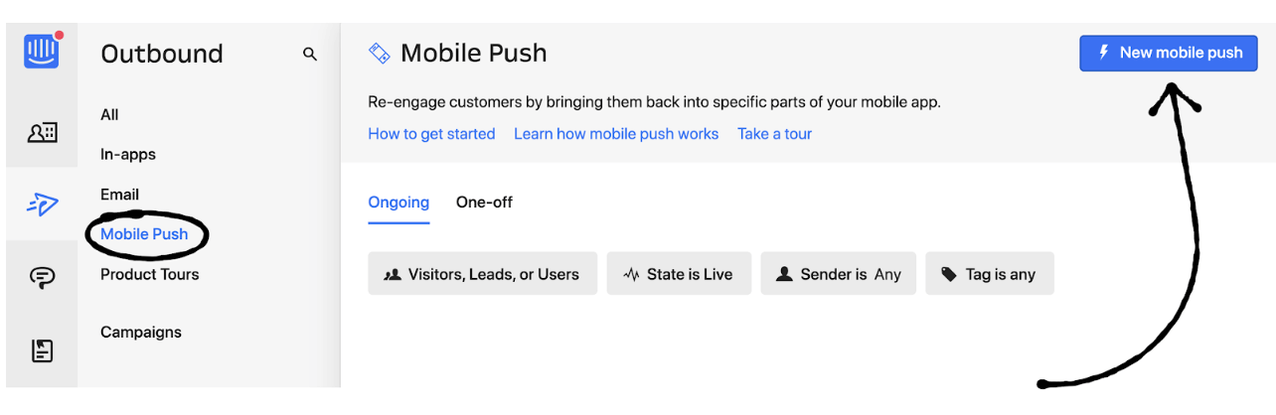Click the lightning icon on New mobile push
The image size is (1276, 415).
point(1104,53)
